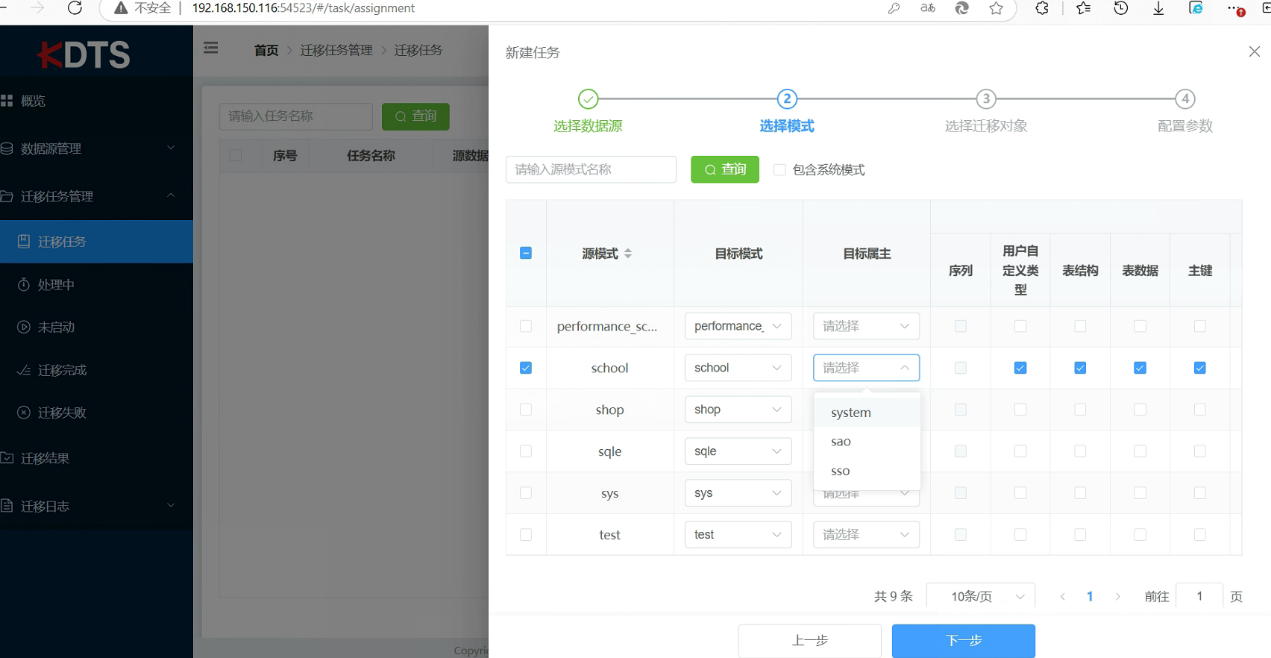Click the hamburger menu collapse icon
This screenshot has height=658, width=1271.
pyautogui.click(x=211, y=48)
